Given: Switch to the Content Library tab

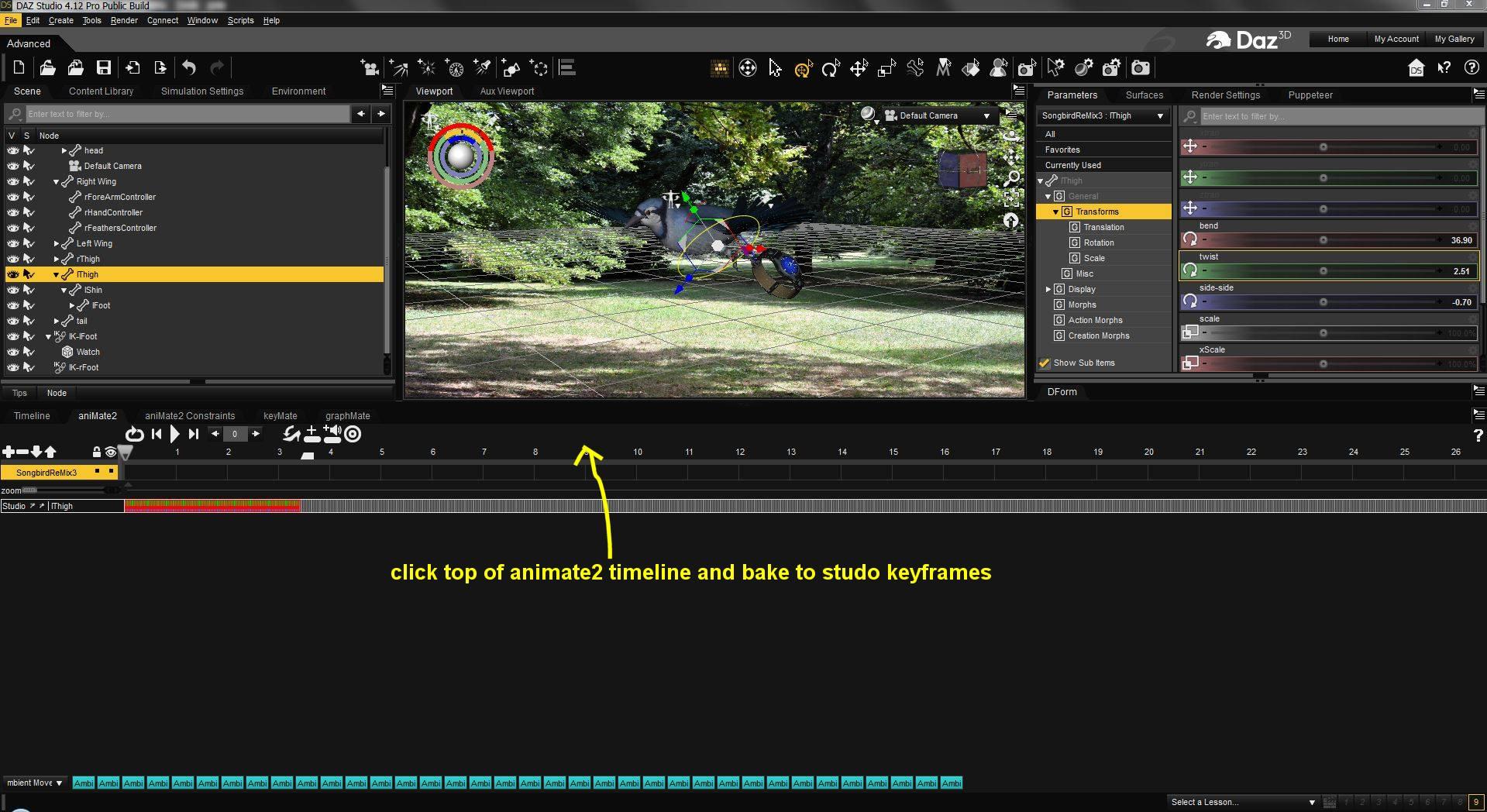Looking at the screenshot, I should (101, 91).
